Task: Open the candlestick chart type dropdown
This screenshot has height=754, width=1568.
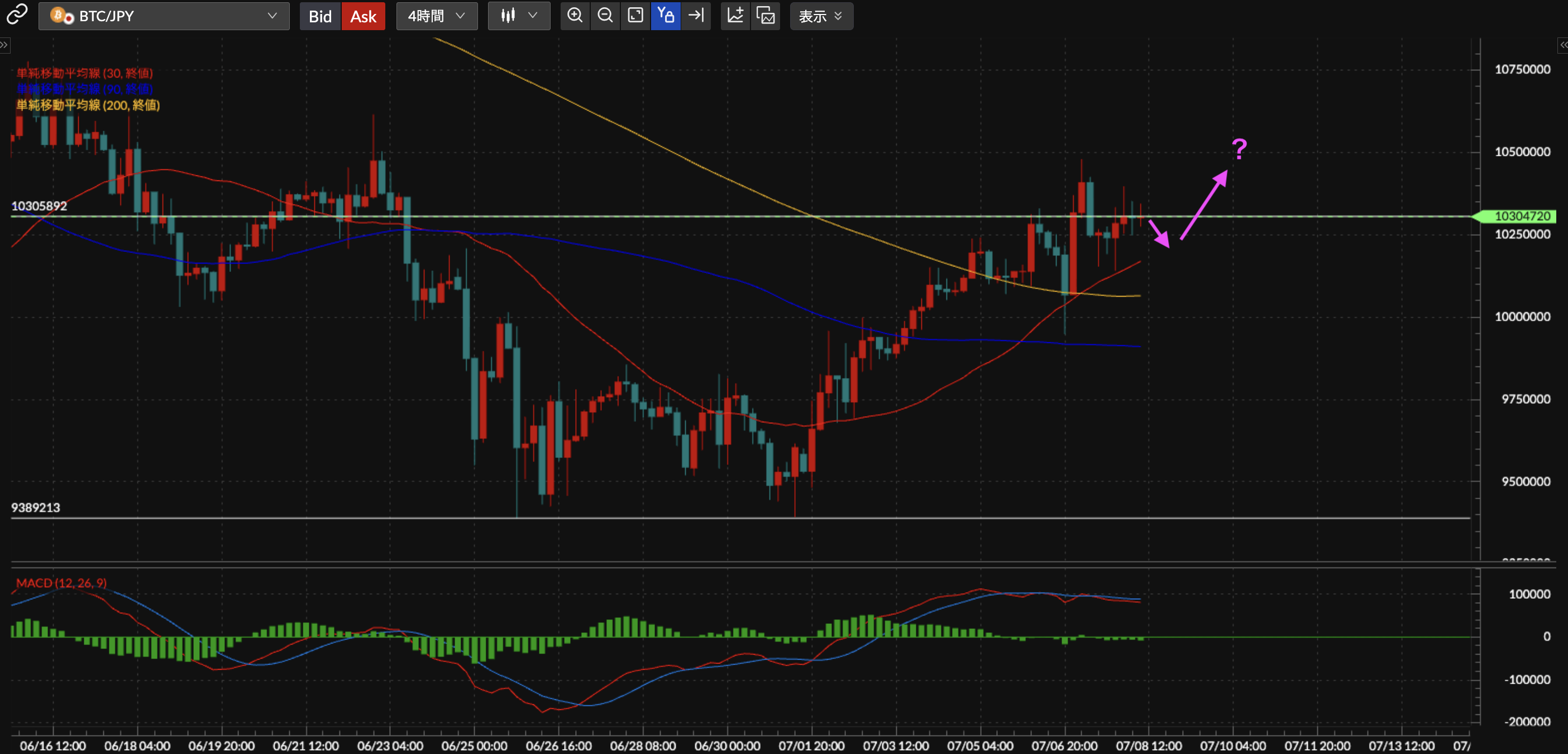Action: click(x=519, y=16)
